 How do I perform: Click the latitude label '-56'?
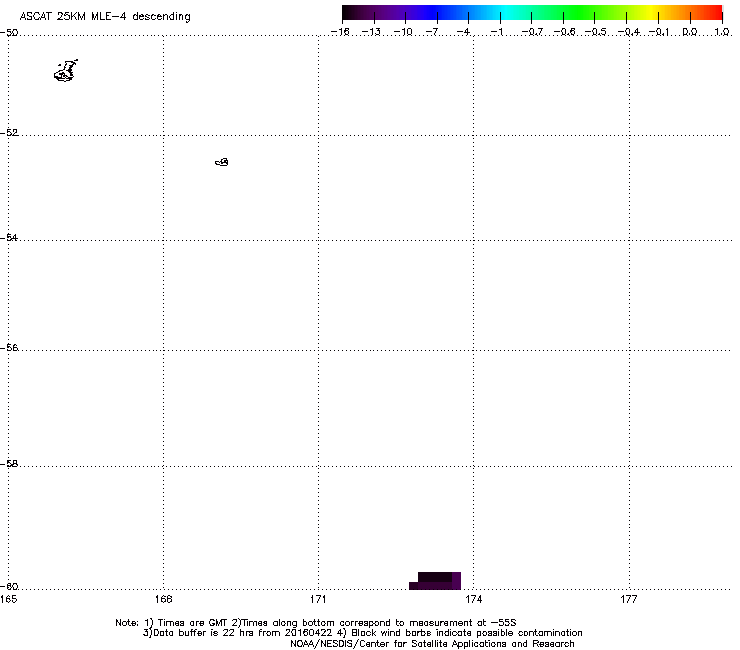pyautogui.click(x=9, y=348)
